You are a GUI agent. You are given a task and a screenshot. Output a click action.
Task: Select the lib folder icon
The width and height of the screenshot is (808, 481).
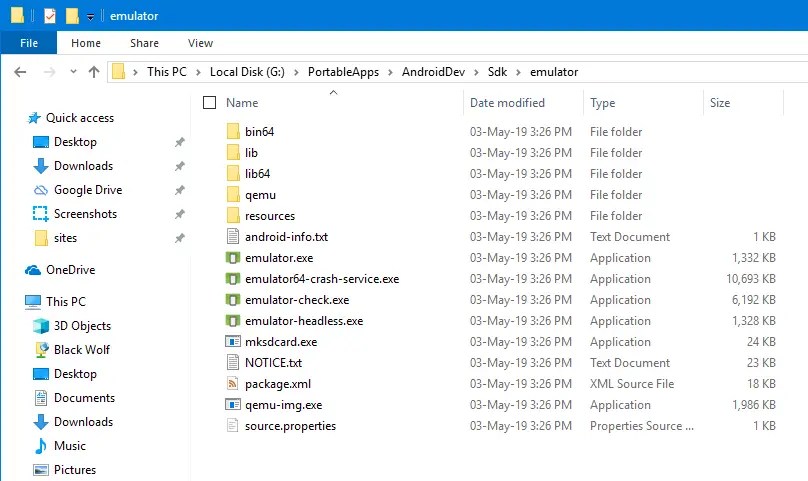pos(233,153)
